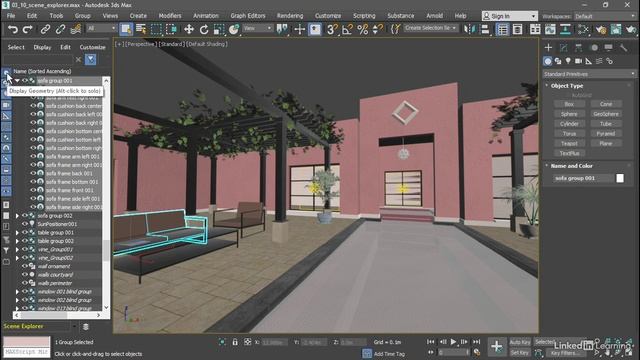This screenshot has height=360, width=640.
Task: Expand the vine_Group001 tree node
Action: [17, 249]
